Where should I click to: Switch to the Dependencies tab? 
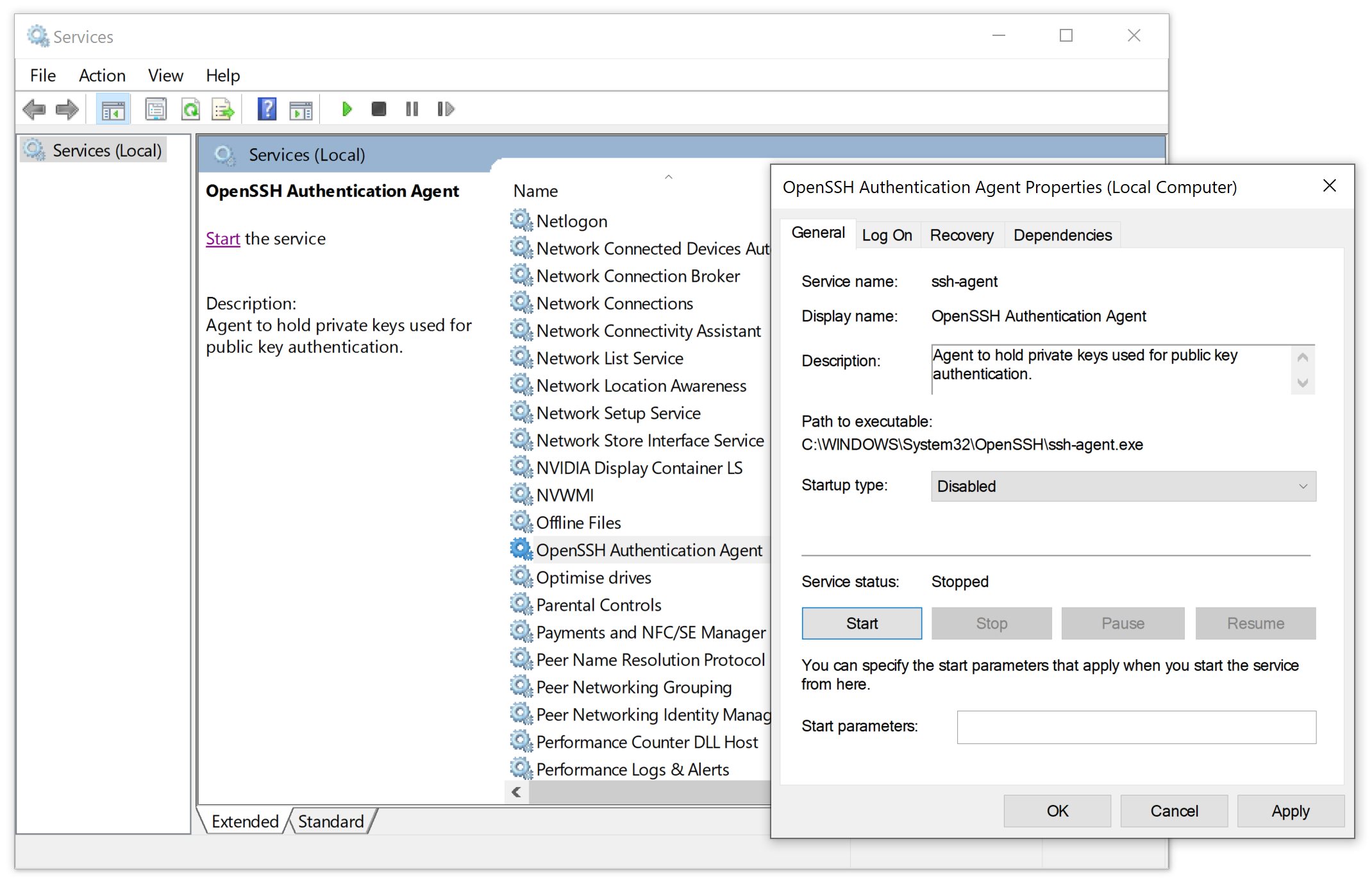tap(1062, 235)
